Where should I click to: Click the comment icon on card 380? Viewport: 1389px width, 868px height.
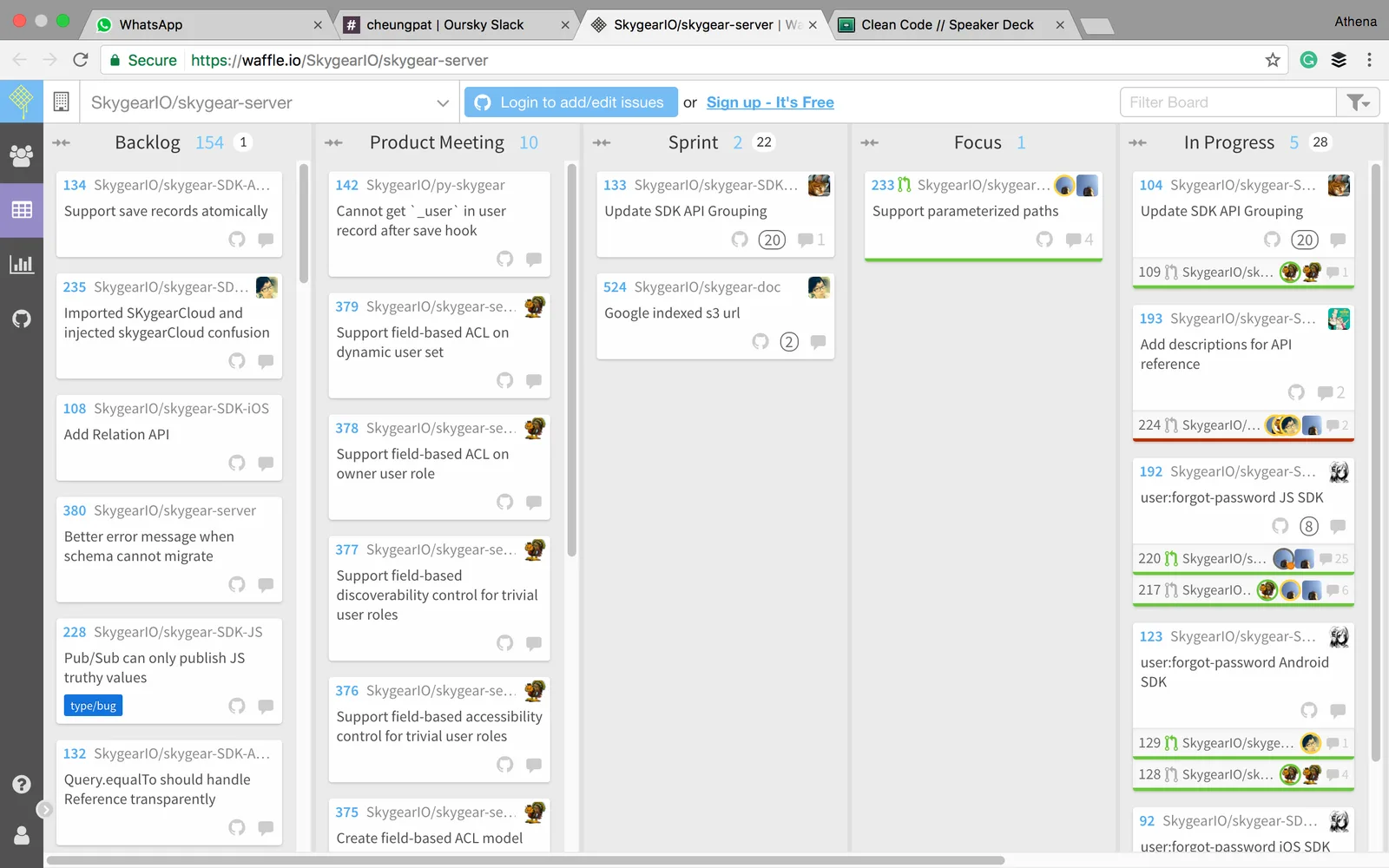pos(266,585)
